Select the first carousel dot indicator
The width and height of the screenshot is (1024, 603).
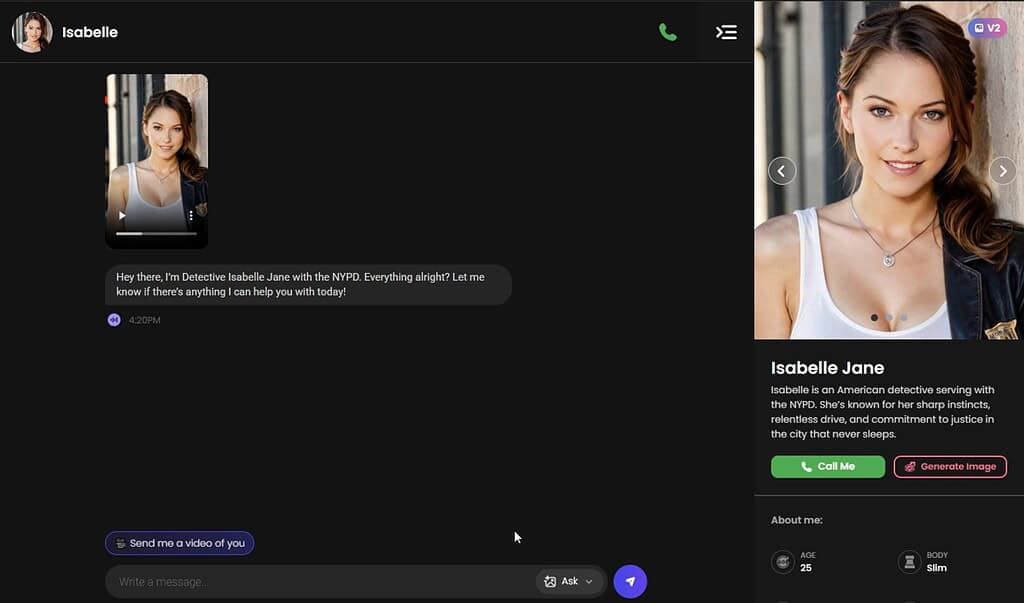[874, 318]
